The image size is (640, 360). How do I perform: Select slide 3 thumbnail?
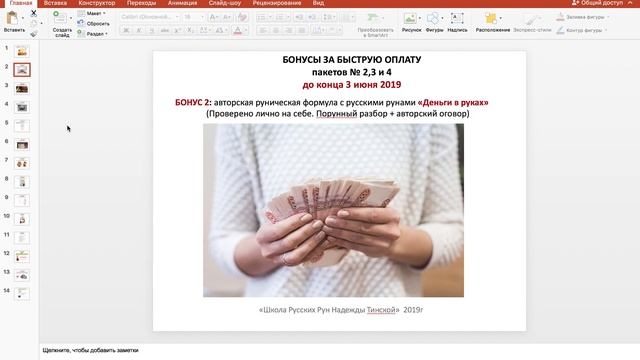(x=22, y=89)
